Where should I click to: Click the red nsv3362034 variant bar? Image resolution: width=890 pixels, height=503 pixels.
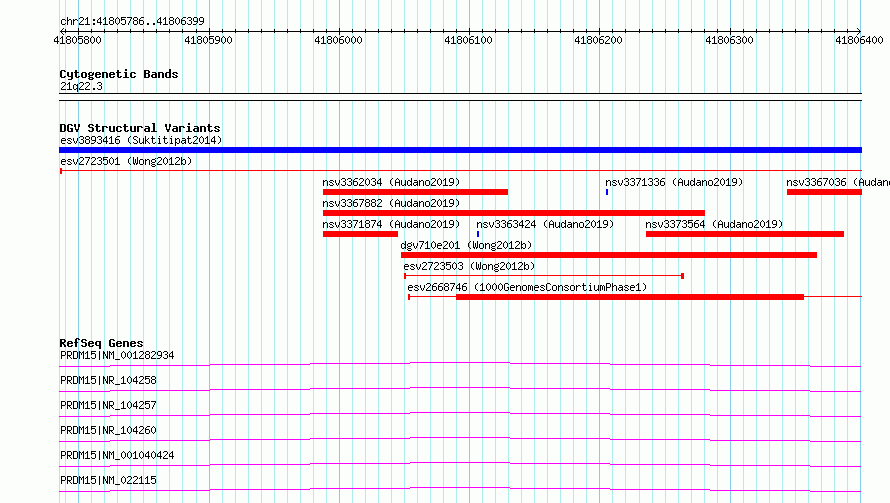(415, 192)
